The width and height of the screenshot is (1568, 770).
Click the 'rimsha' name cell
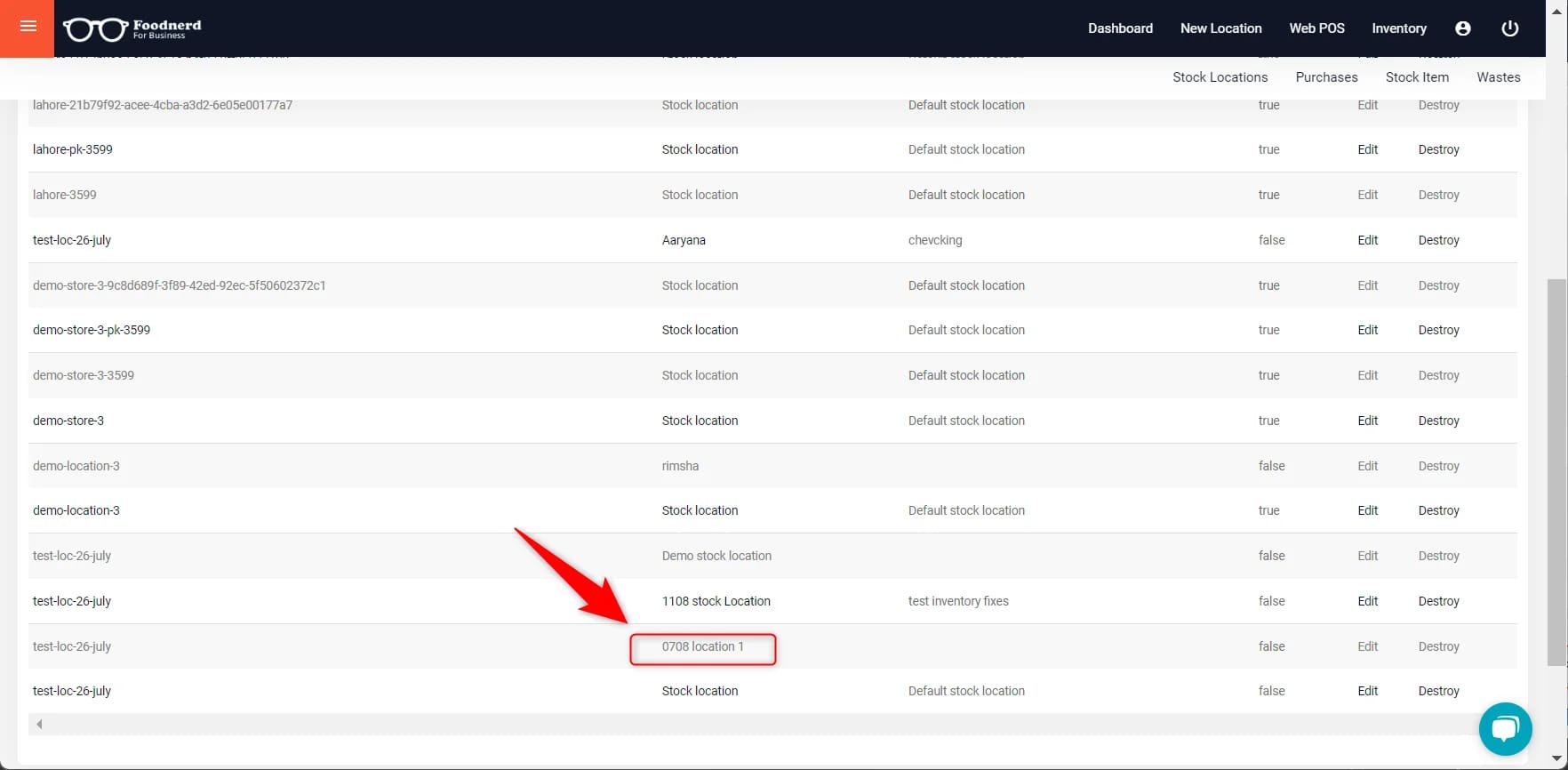680,466
